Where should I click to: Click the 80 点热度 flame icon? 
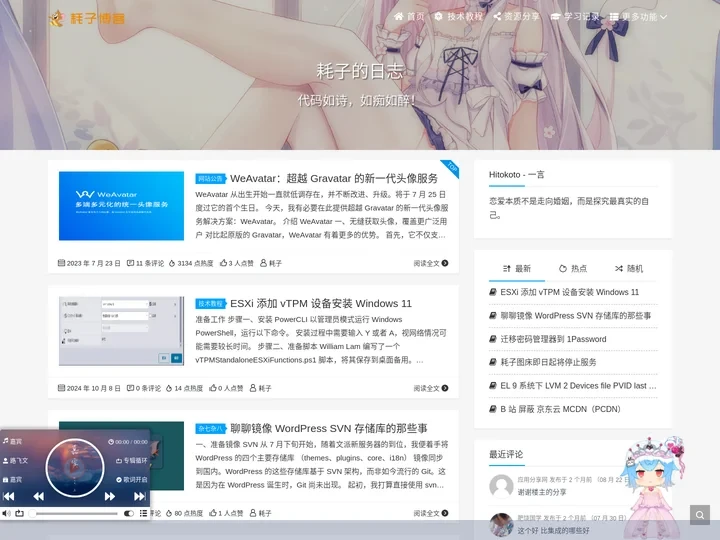(169, 513)
